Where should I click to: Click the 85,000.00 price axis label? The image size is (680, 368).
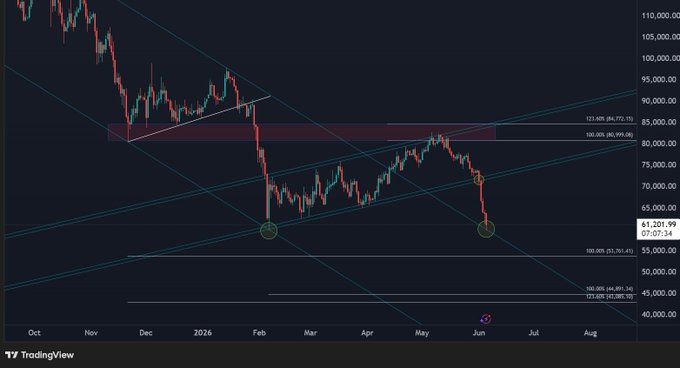(659, 122)
